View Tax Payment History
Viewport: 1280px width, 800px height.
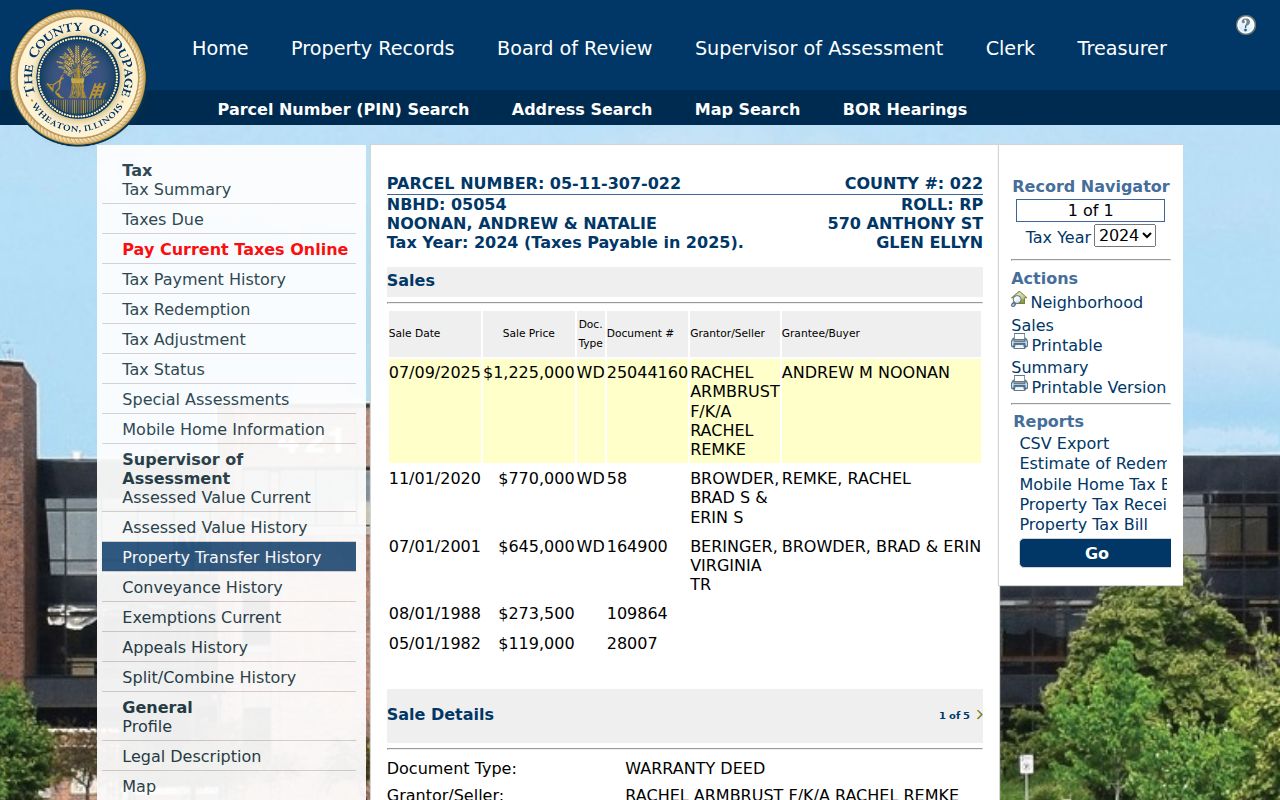204,279
